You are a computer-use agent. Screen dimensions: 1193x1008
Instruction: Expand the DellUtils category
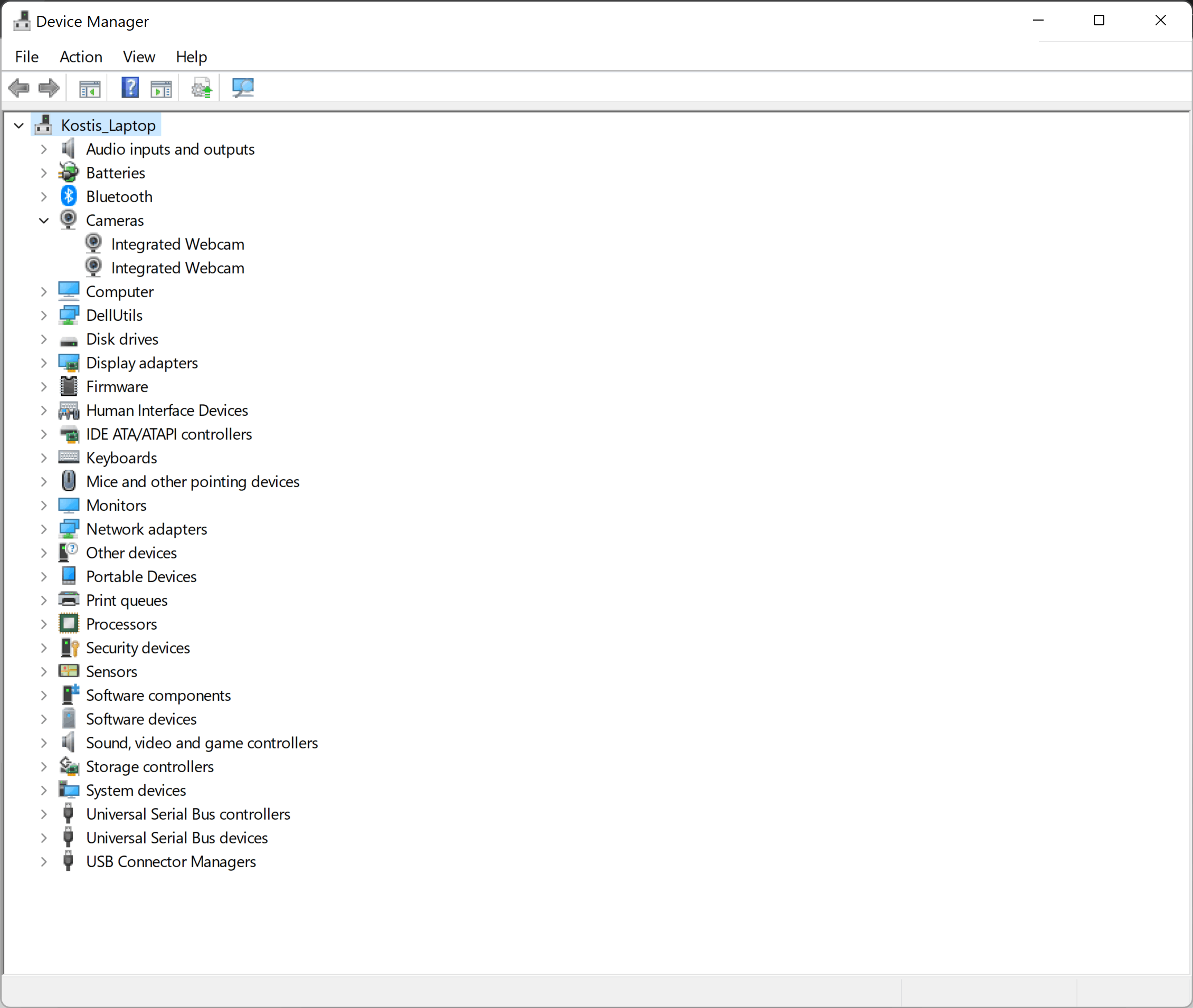coord(44,316)
